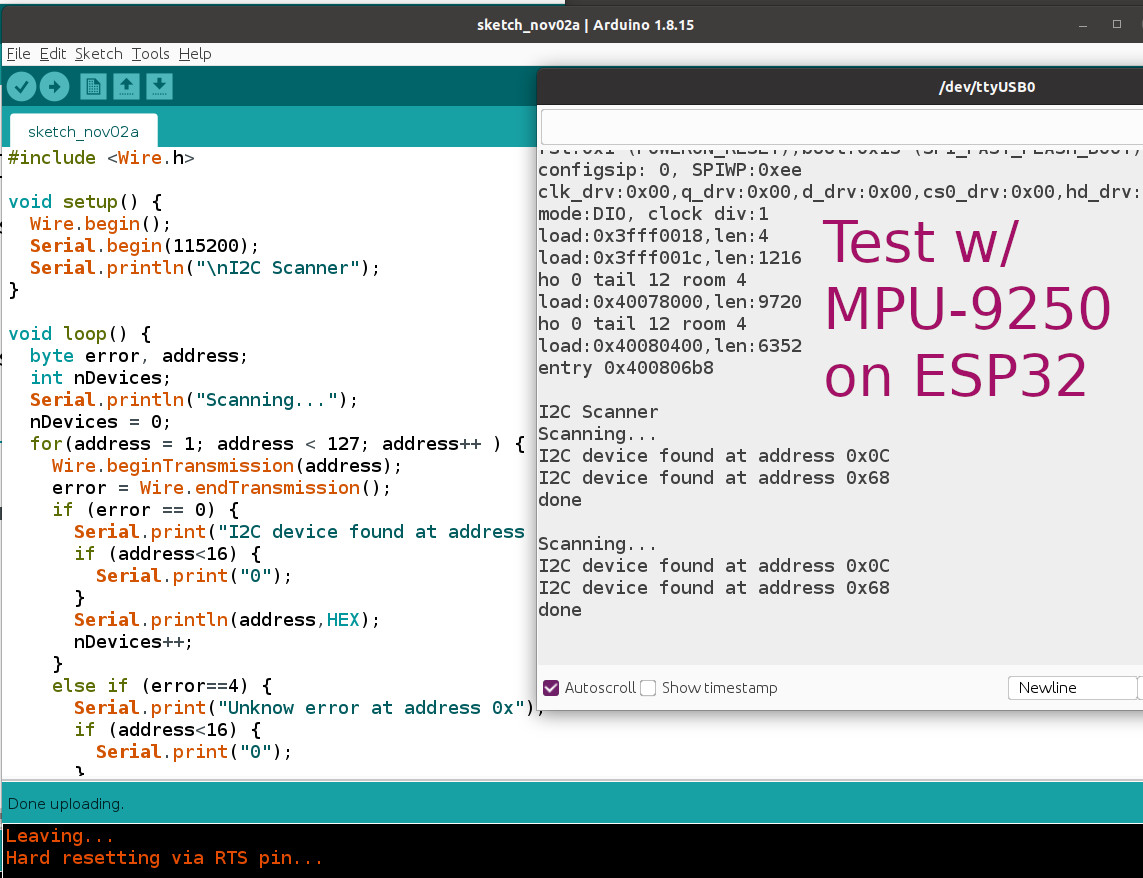This screenshot has width=1143, height=878.
Task: Minimize the Arduino IDE window
Action: (x=1083, y=25)
